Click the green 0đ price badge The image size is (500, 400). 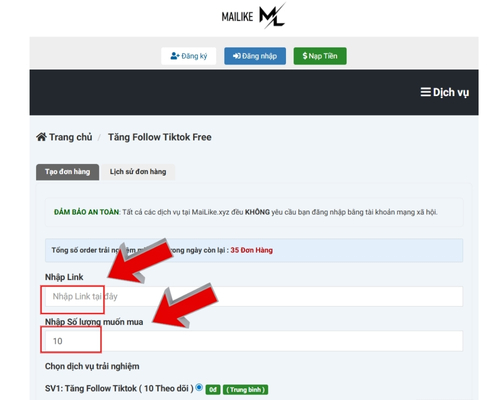click(213, 389)
